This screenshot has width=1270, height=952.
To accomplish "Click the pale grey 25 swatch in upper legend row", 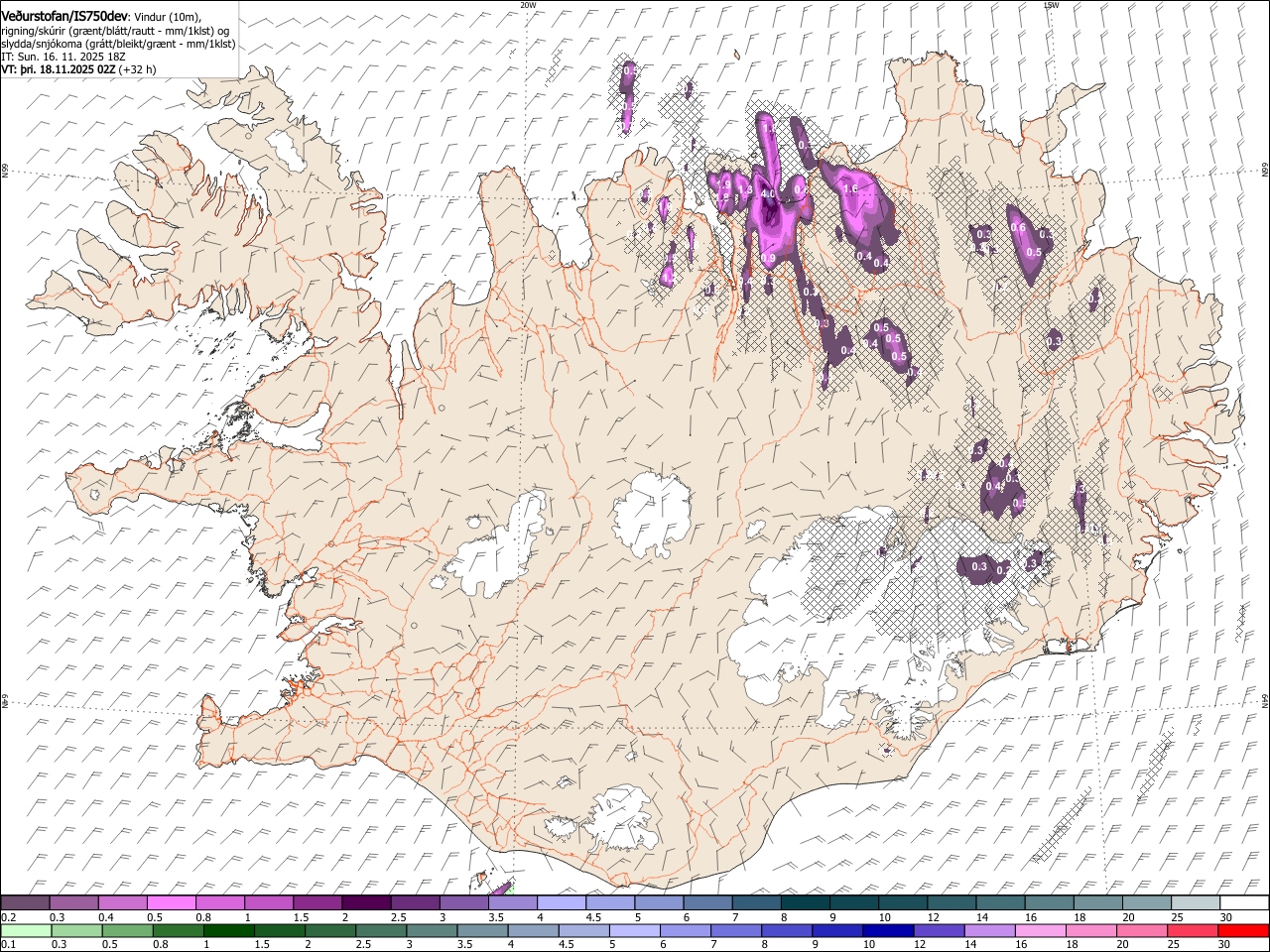I will (x=1195, y=903).
